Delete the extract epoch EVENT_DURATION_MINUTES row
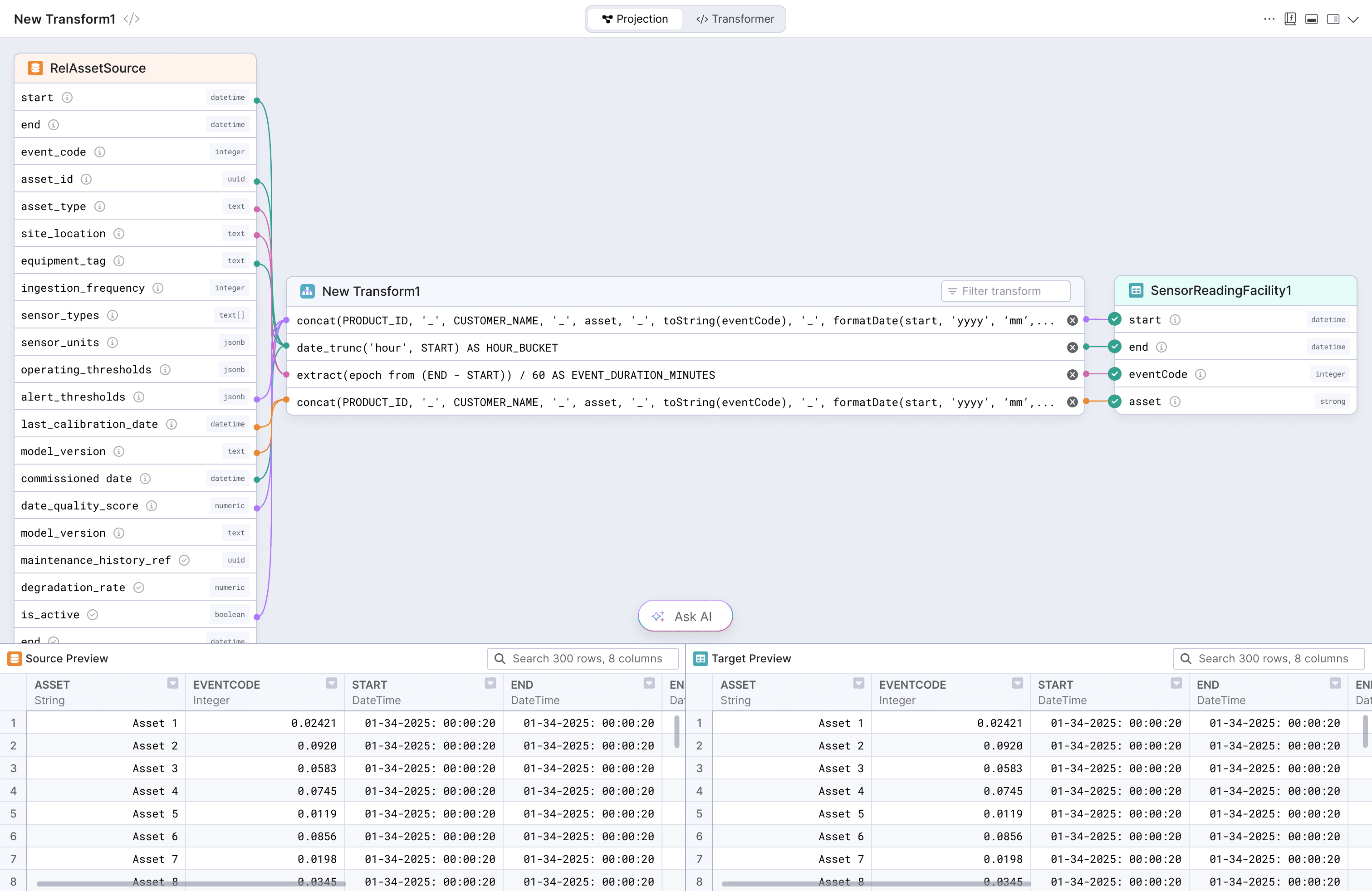This screenshot has width=1372, height=891. pos(1072,375)
